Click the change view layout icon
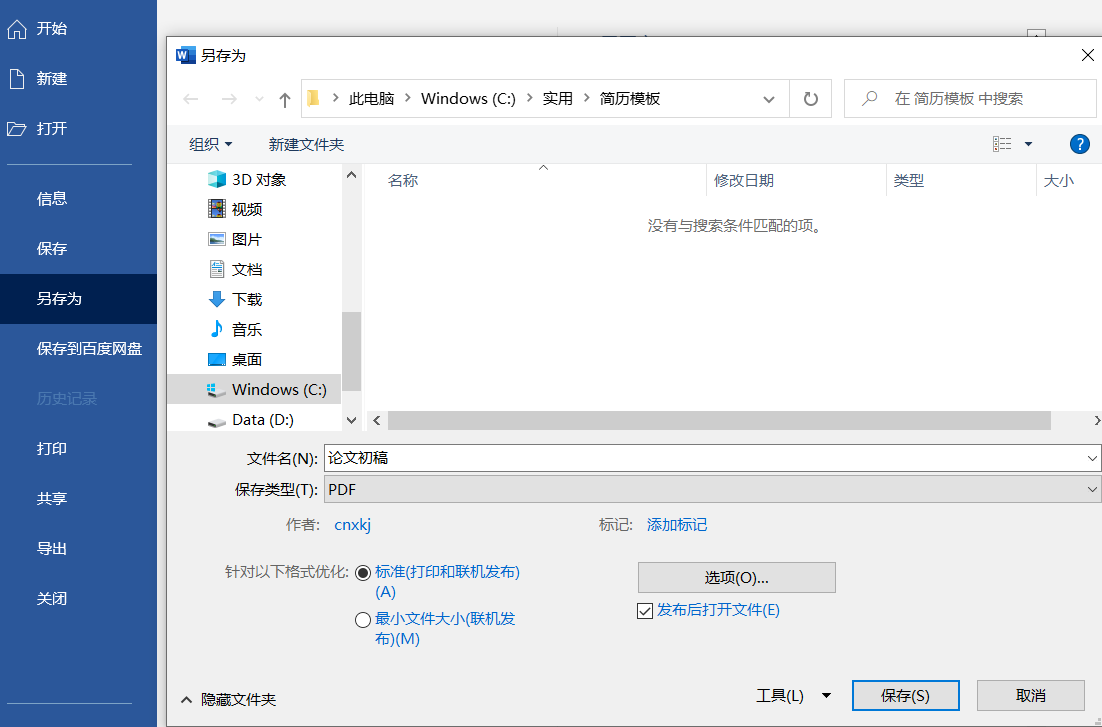The image size is (1102, 727). [1001, 143]
